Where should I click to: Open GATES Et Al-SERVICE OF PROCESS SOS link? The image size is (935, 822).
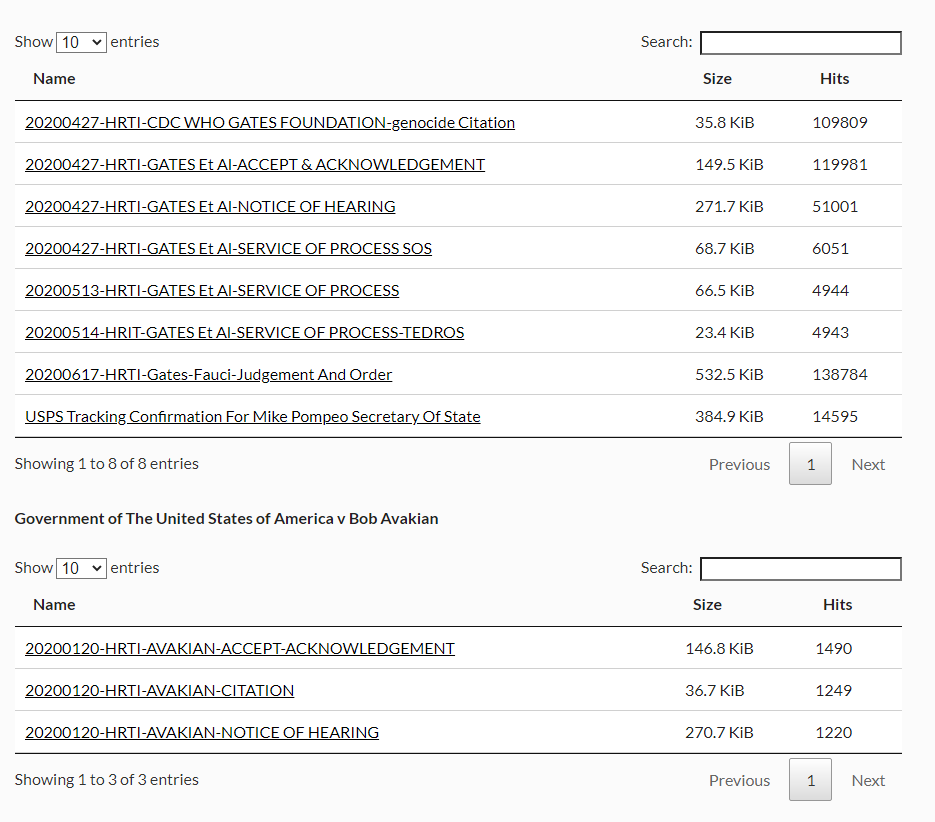coord(228,249)
